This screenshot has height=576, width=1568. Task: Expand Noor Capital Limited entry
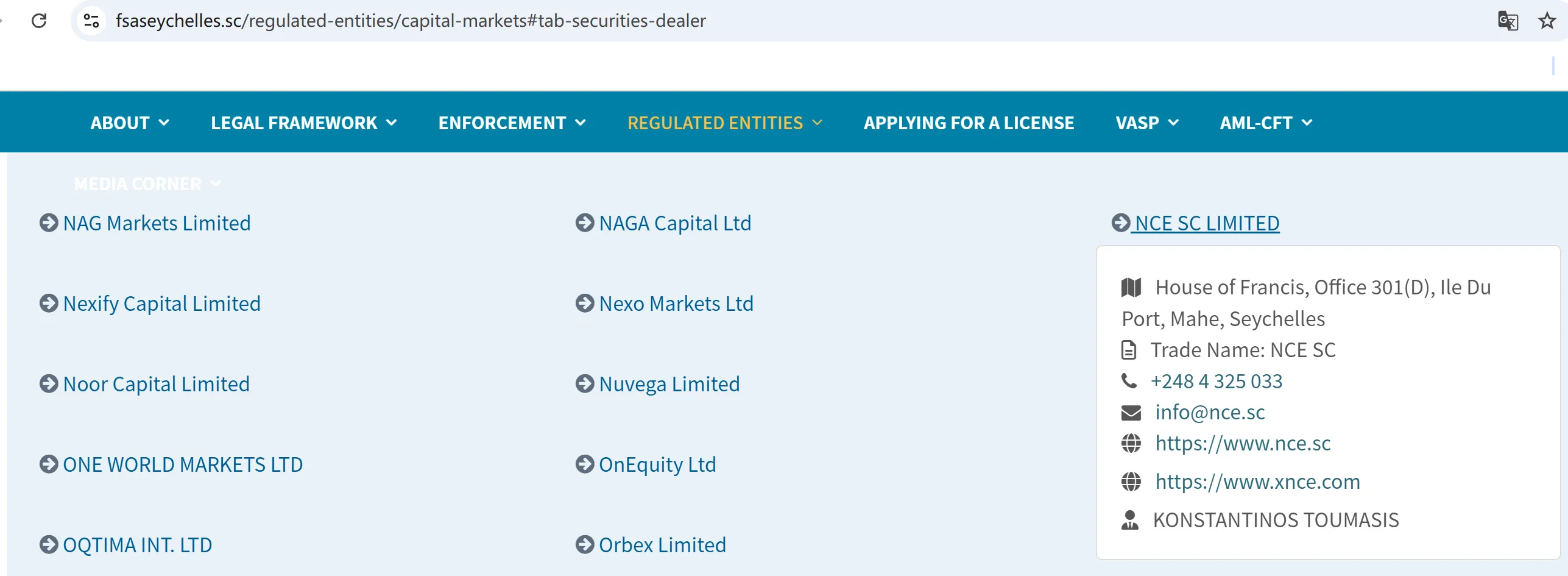(156, 385)
